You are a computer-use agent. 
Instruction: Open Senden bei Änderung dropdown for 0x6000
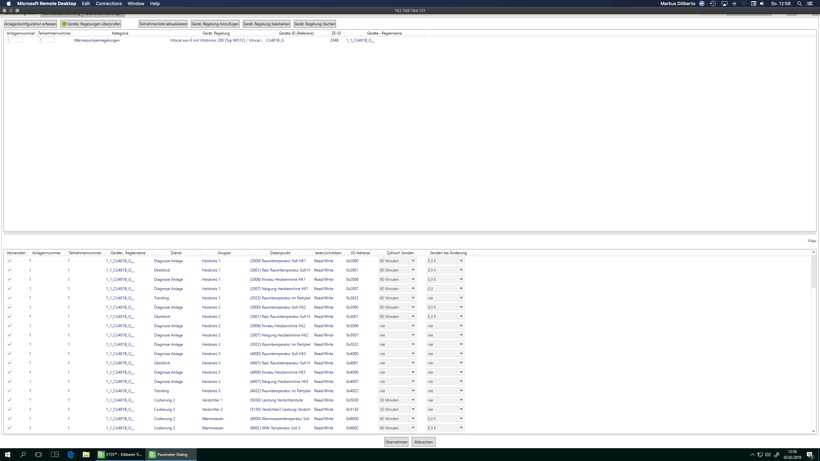(445, 419)
